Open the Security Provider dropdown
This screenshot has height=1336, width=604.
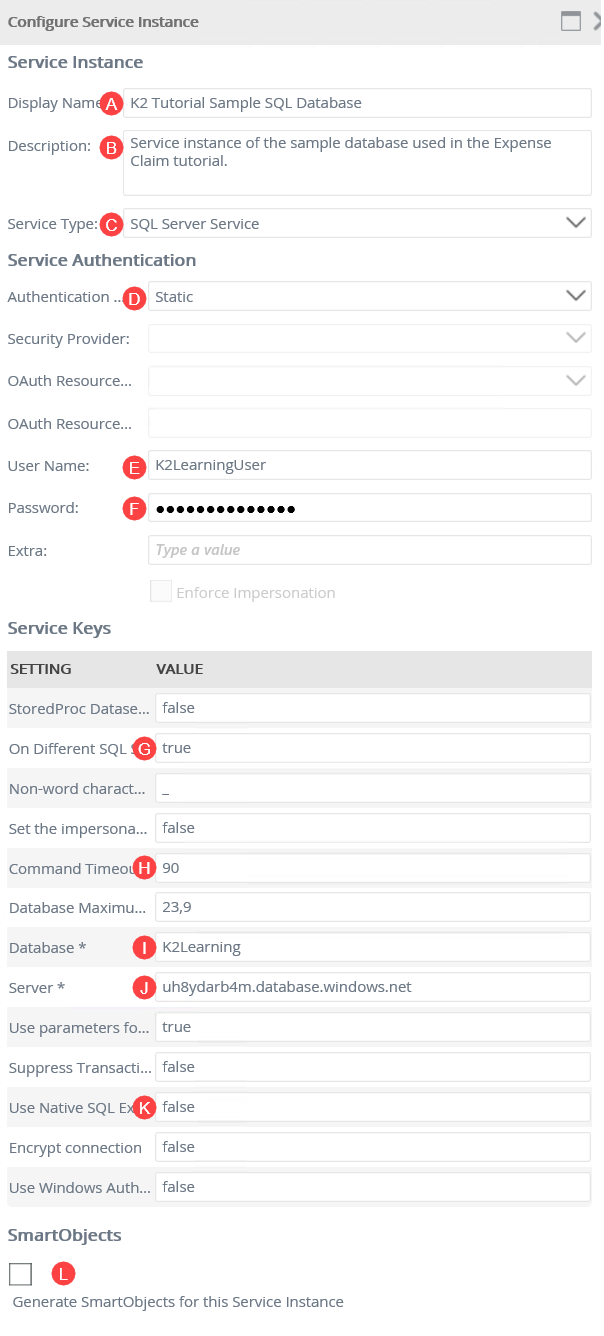pos(370,339)
